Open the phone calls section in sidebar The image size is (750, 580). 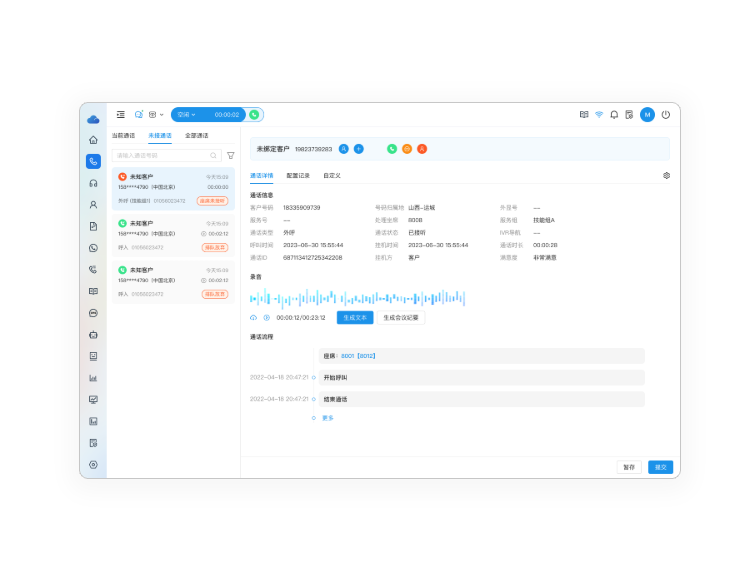click(x=93, y=161)
